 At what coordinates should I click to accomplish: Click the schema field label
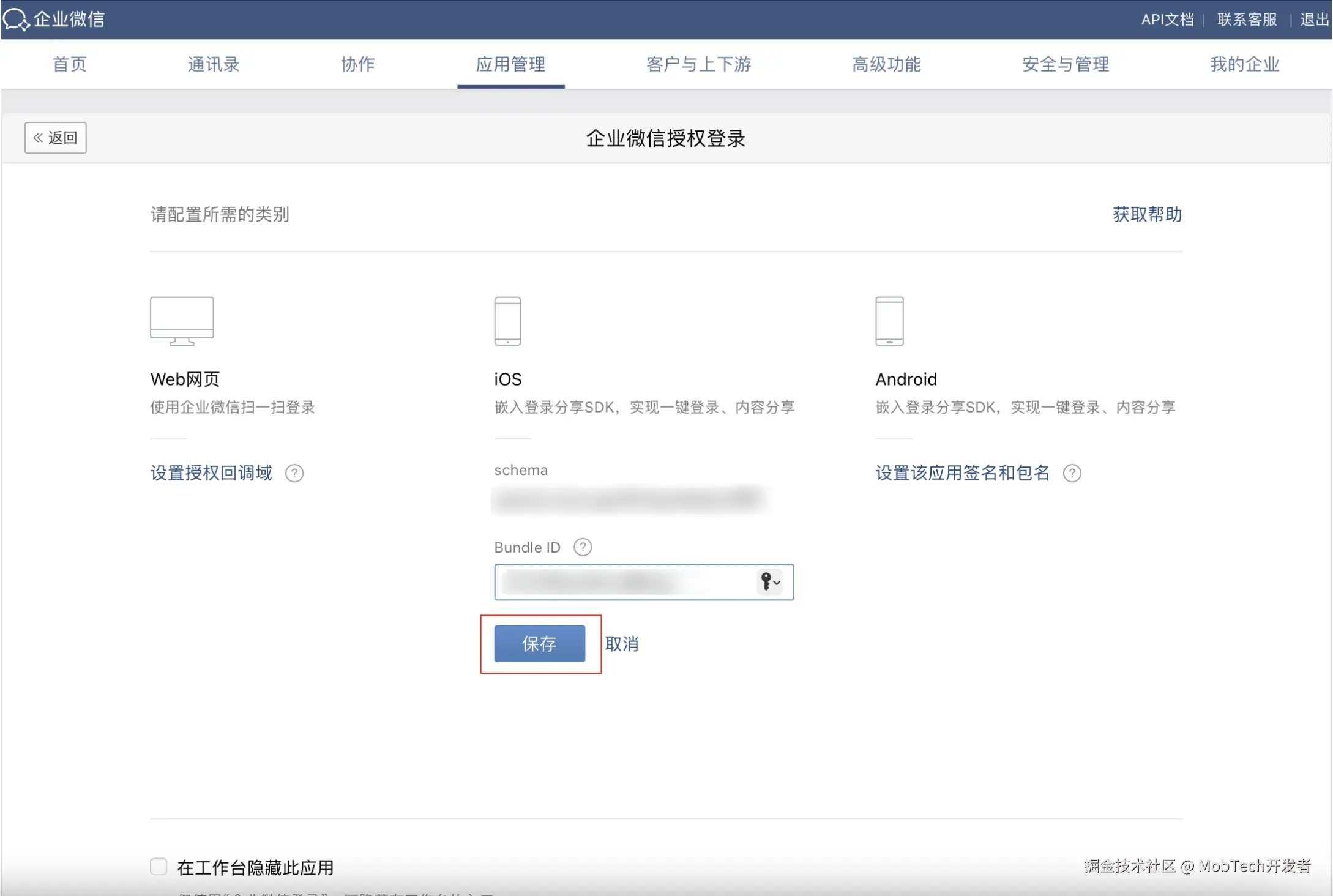pos(521,470)
